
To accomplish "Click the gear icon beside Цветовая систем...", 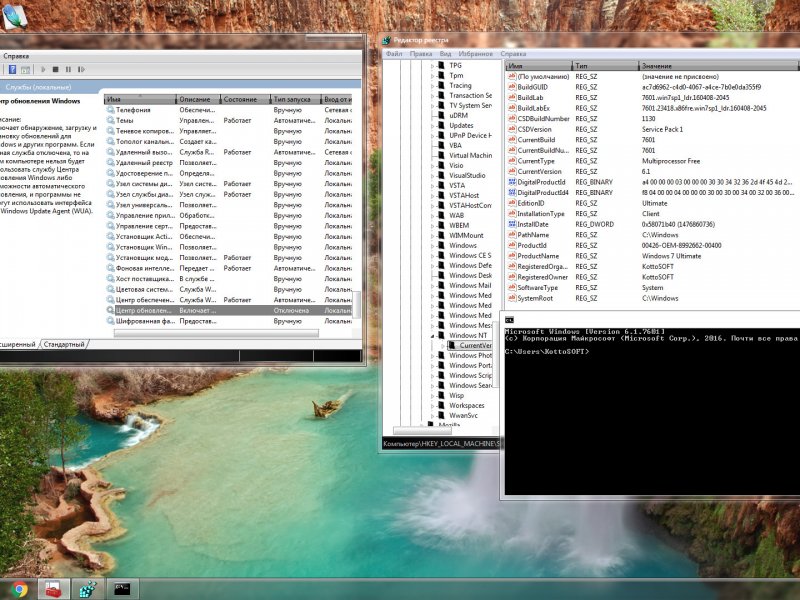I will pos(110,289).
